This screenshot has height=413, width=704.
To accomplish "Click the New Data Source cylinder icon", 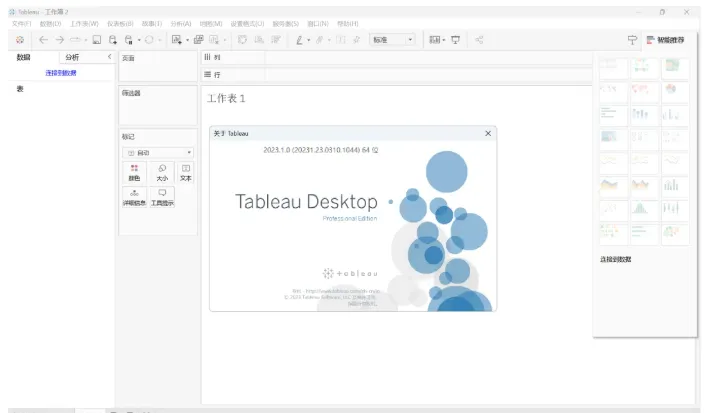I will coord(113,40).
